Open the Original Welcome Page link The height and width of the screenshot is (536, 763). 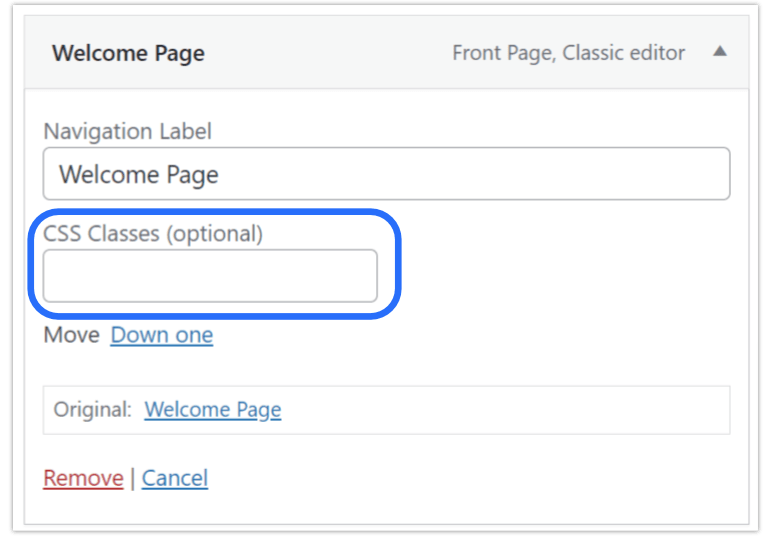(x=213, y=410)
